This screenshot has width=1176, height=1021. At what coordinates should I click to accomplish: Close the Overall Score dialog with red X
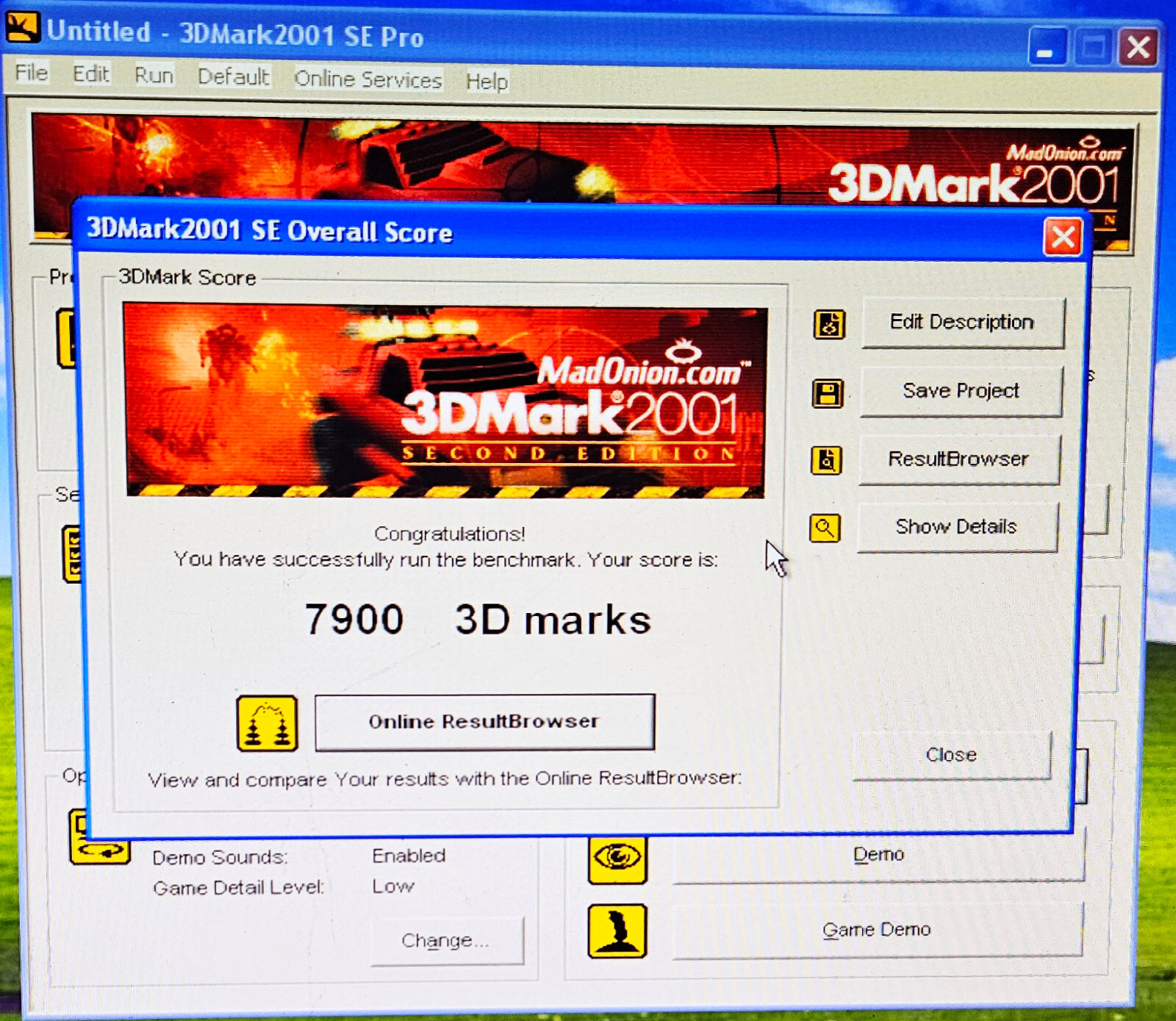(x=1063, y=237)
